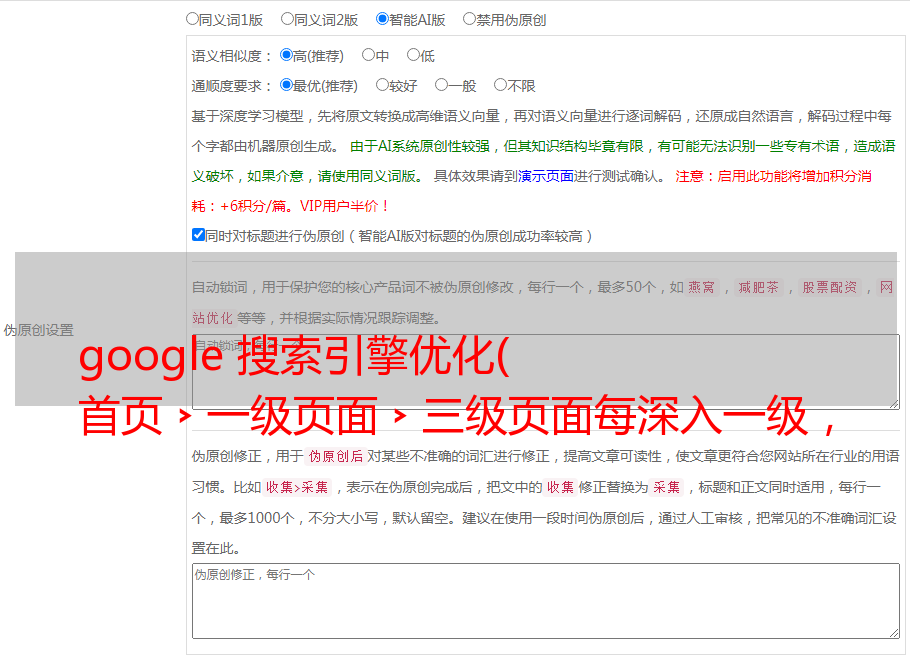Click the 伪原创设置 label
The image size is (911, 658).
[38, 330]
